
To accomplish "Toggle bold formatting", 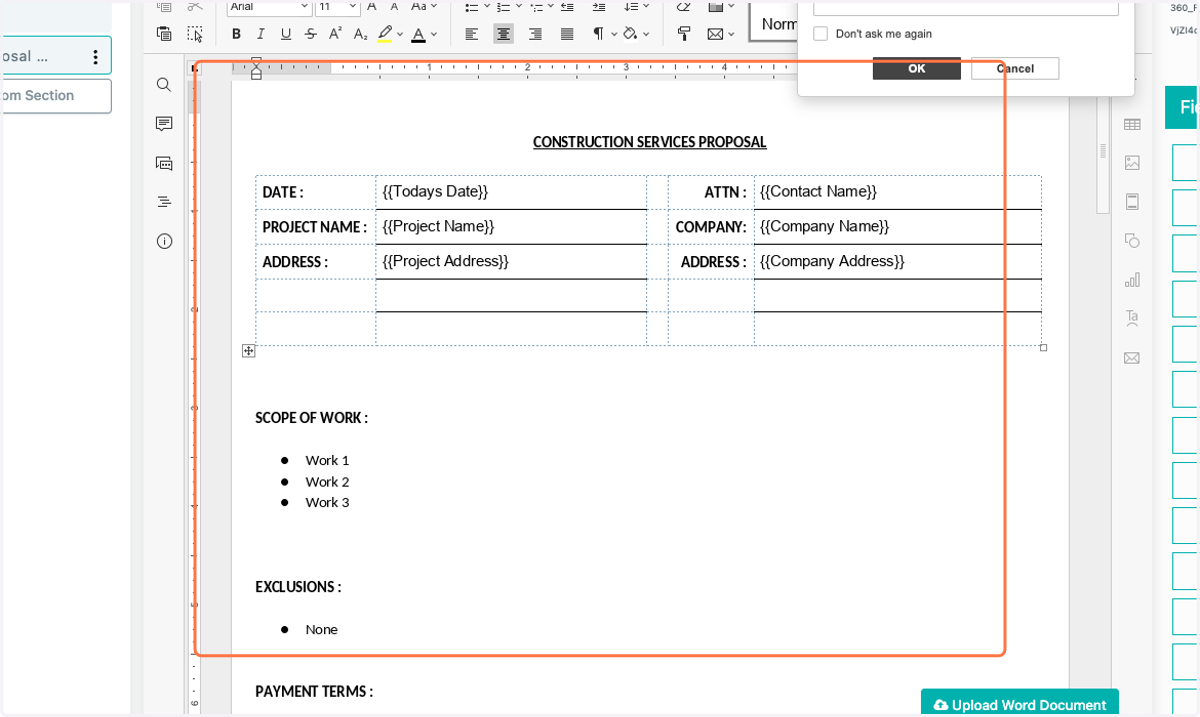I will [x=236, y=34].
